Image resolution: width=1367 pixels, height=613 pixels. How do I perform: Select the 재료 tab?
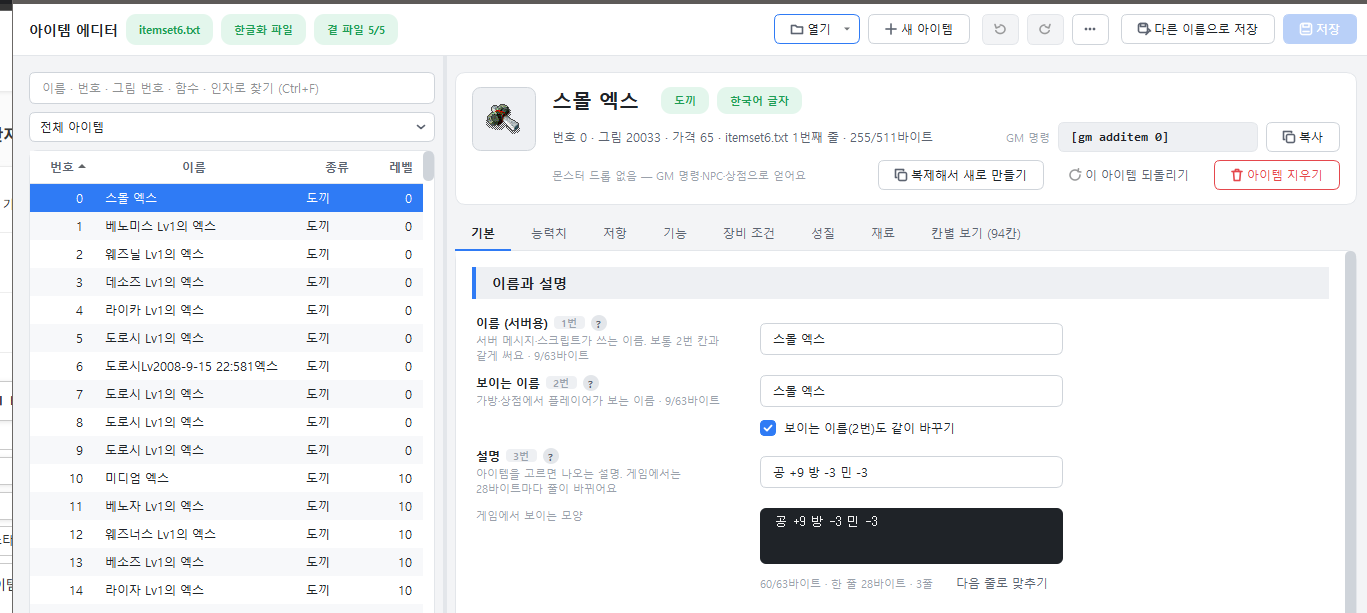[x=883, y=233]
